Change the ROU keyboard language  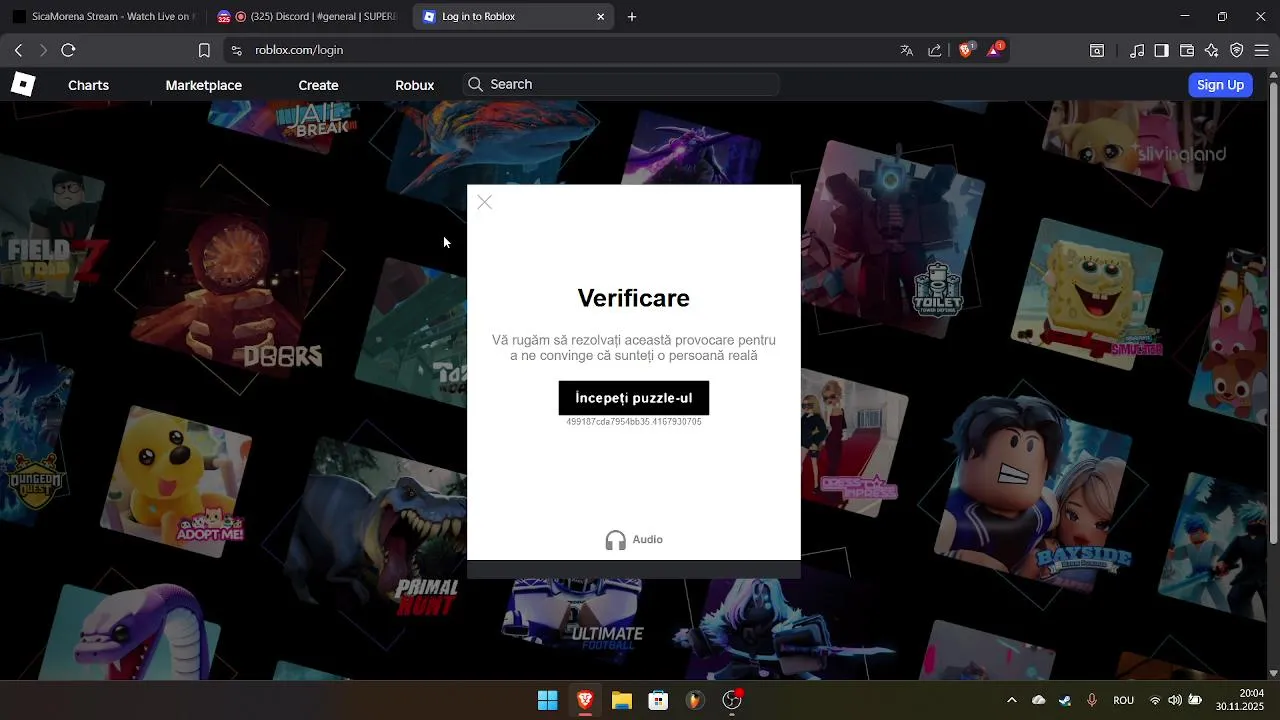point(1123,700)
